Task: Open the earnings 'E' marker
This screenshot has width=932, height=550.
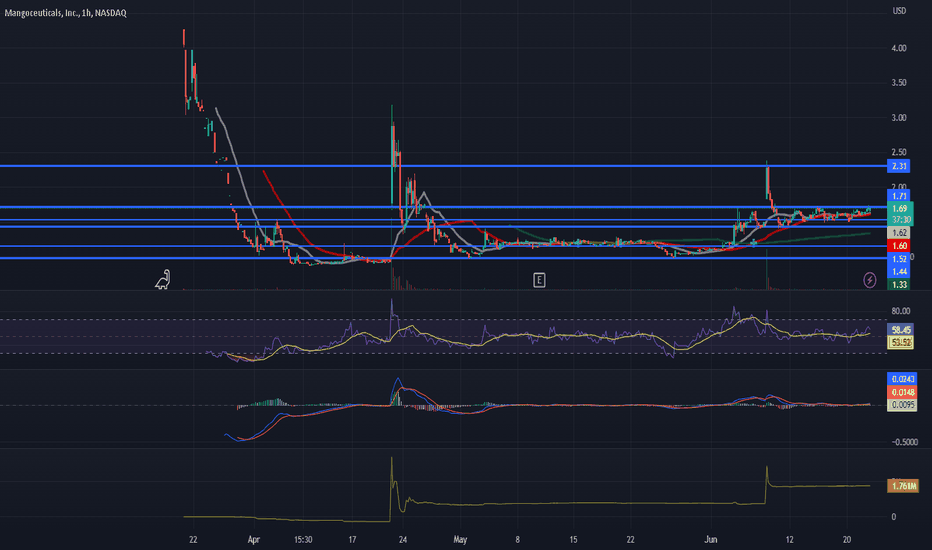Action: pos(539,280)
